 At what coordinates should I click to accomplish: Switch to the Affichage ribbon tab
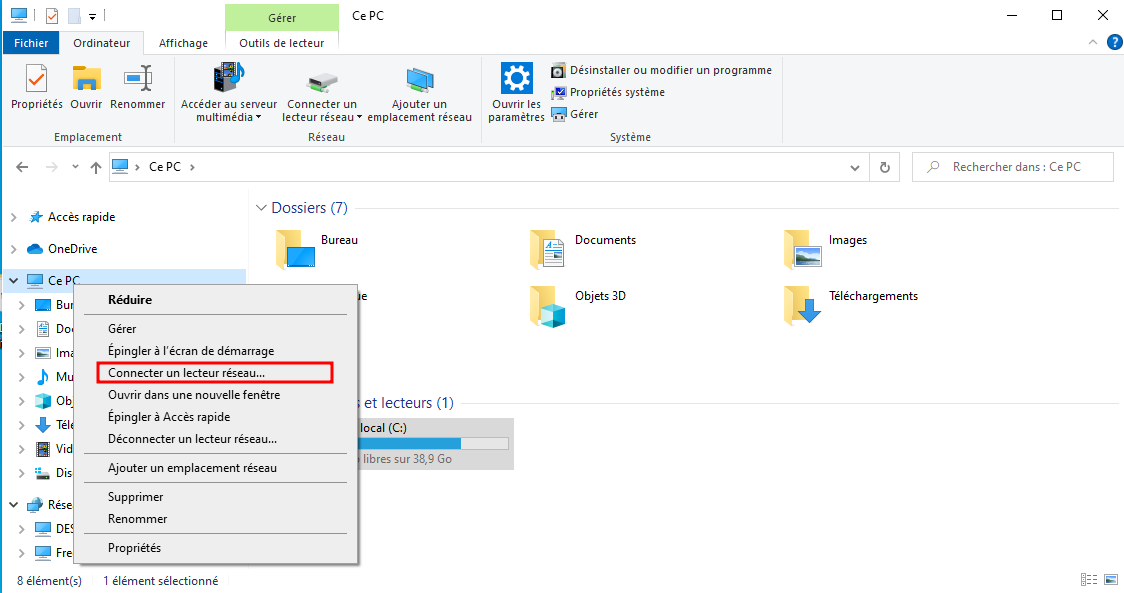point(183,43)
